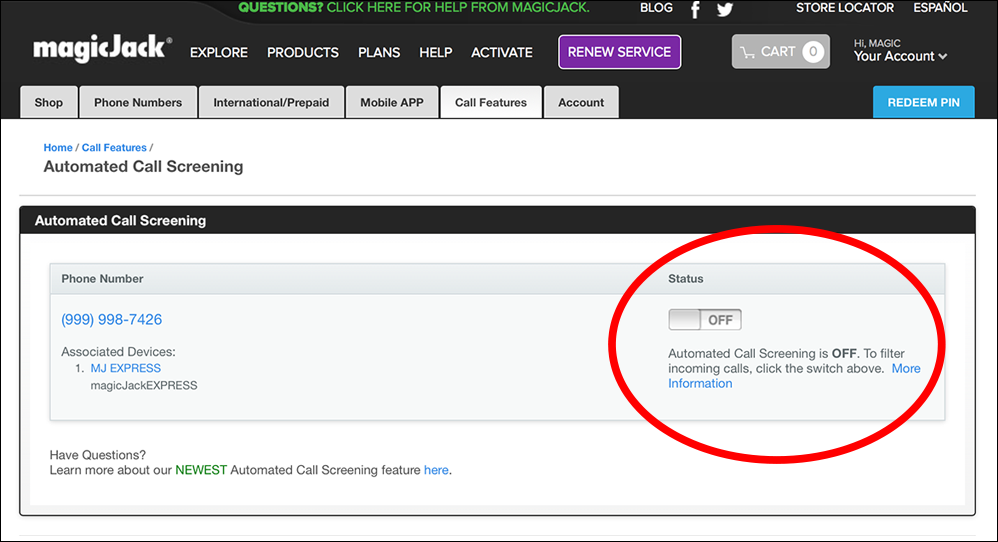Viewport: 998px width, 542px height.
Task: Click the green help banner at top
Action: point(414,8)
